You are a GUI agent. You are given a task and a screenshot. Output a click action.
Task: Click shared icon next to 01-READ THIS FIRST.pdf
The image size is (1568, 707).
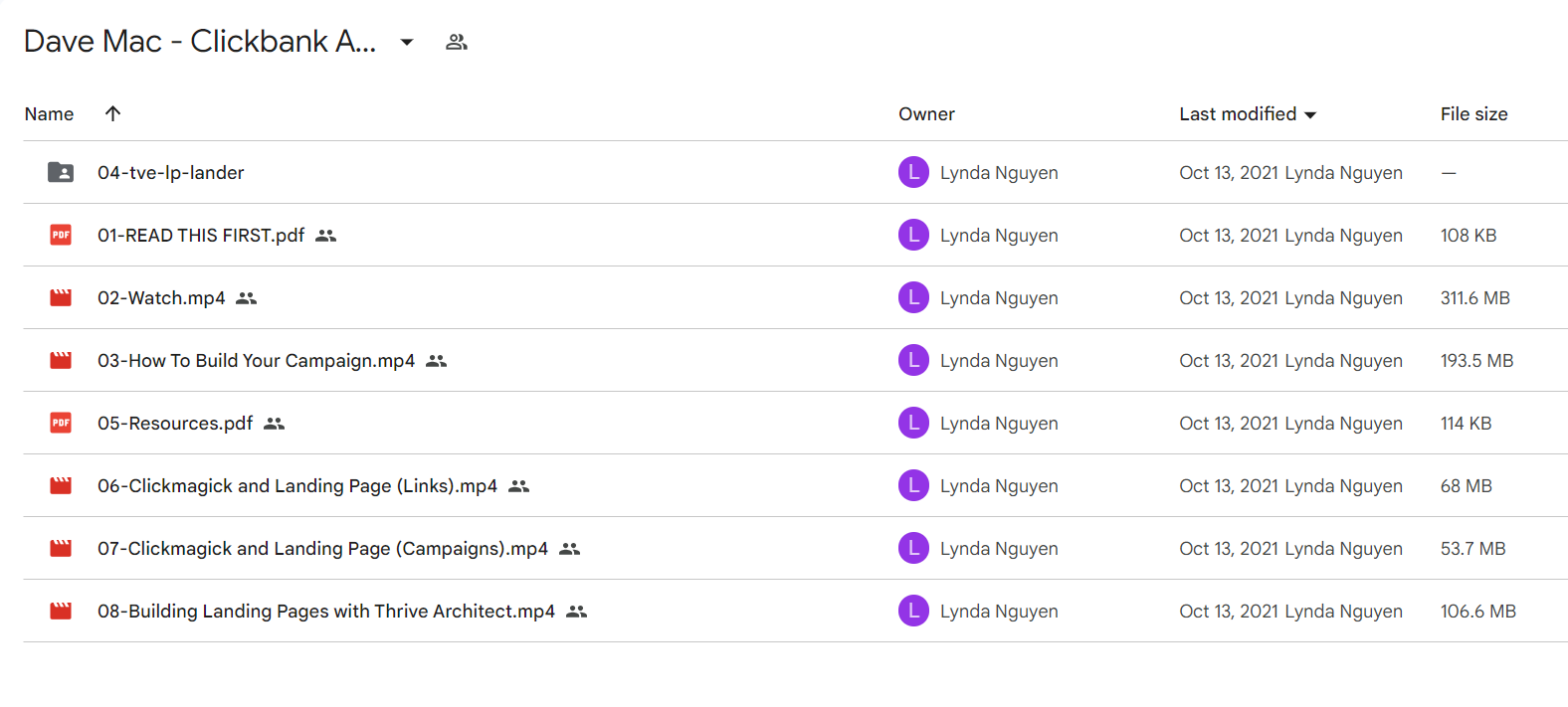[326, 236]
